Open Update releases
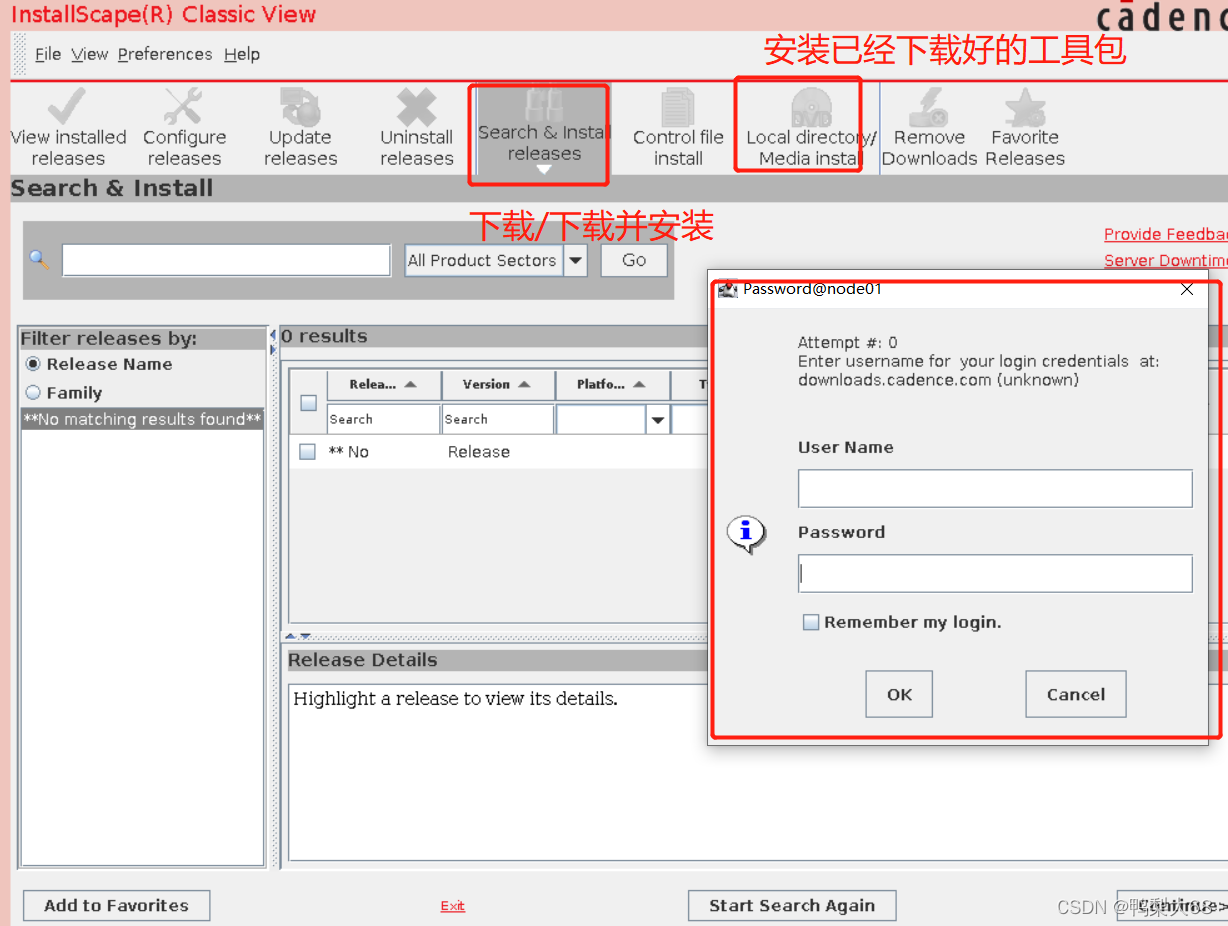Image resolution: width=1228 pixels, height=926 pixels. (x=299, y=127)
